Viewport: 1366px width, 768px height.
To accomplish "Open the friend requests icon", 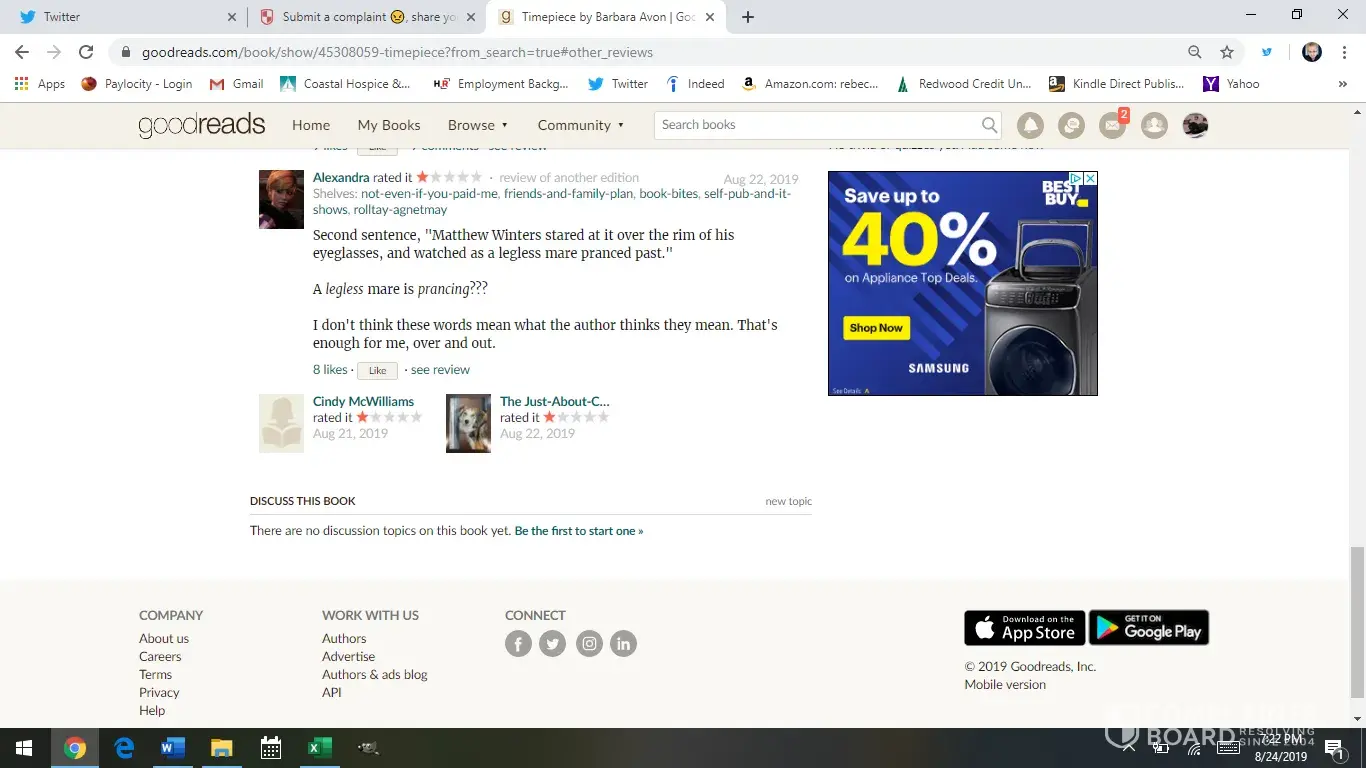I will point(1154,125).
